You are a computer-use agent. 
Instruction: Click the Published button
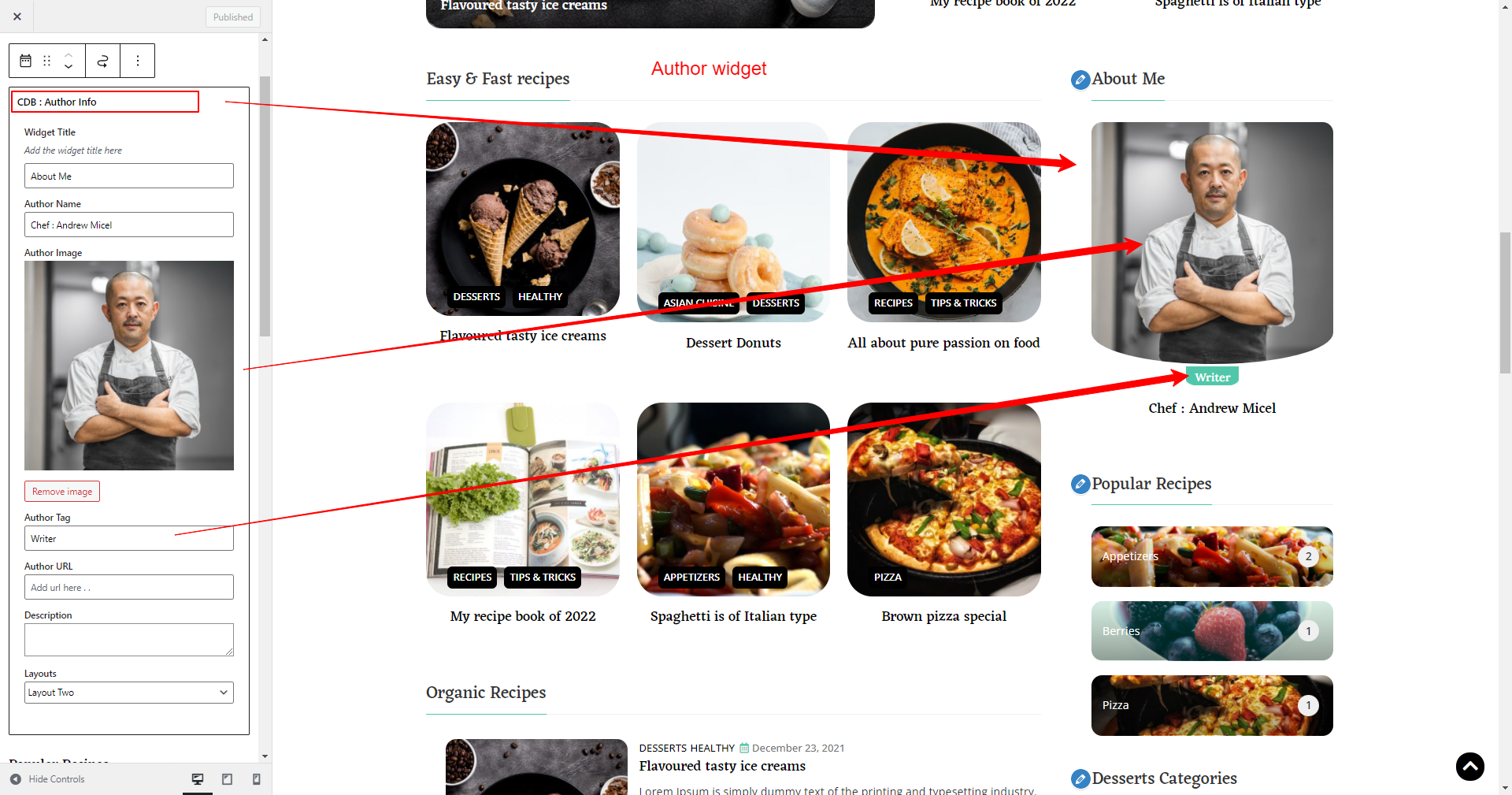point(233,17)
